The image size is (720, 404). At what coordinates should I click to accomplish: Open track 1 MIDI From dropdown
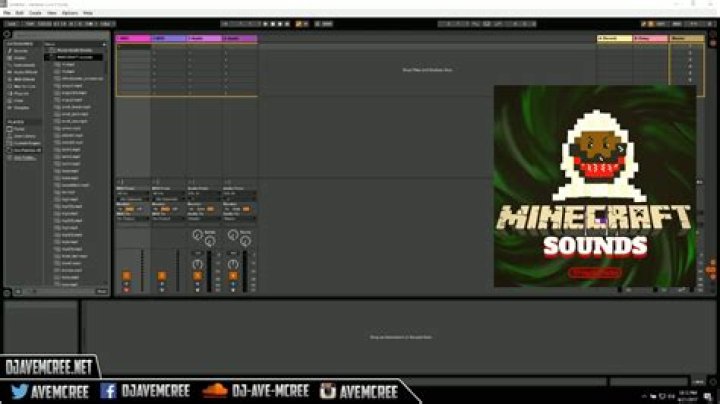click(133, 194)
